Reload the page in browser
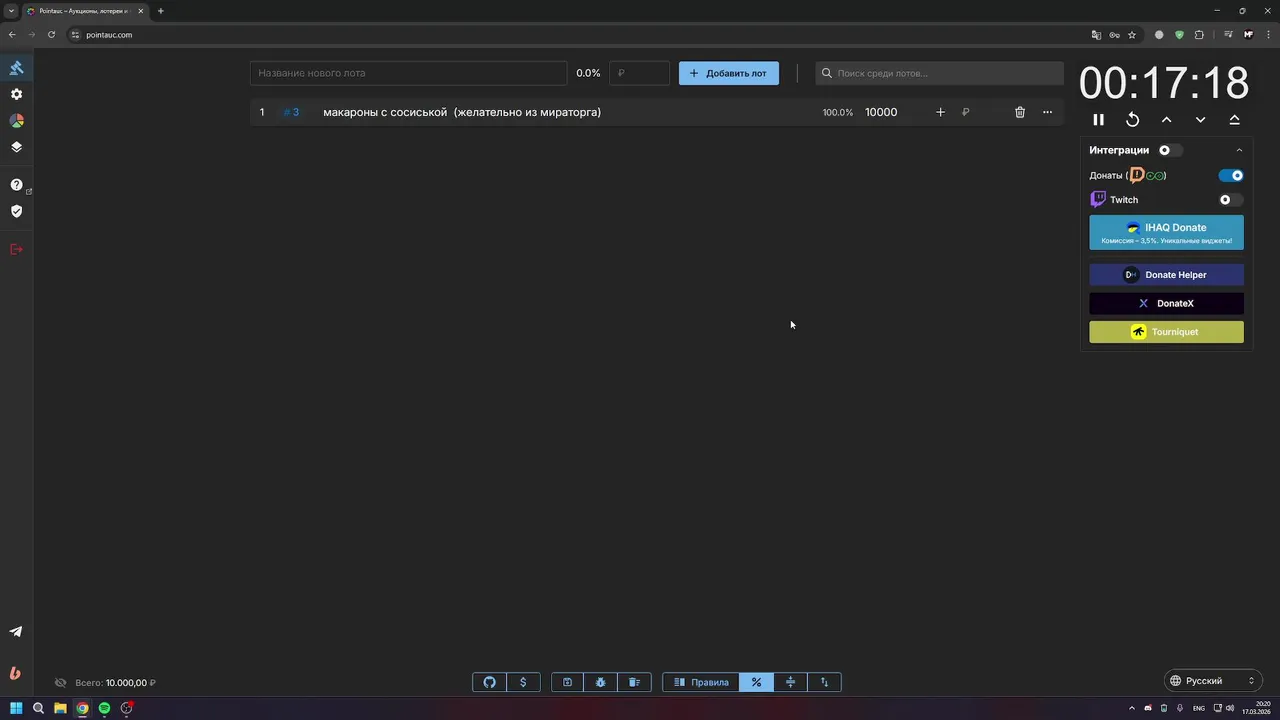The image size is (1280, 720). point(51,34)
